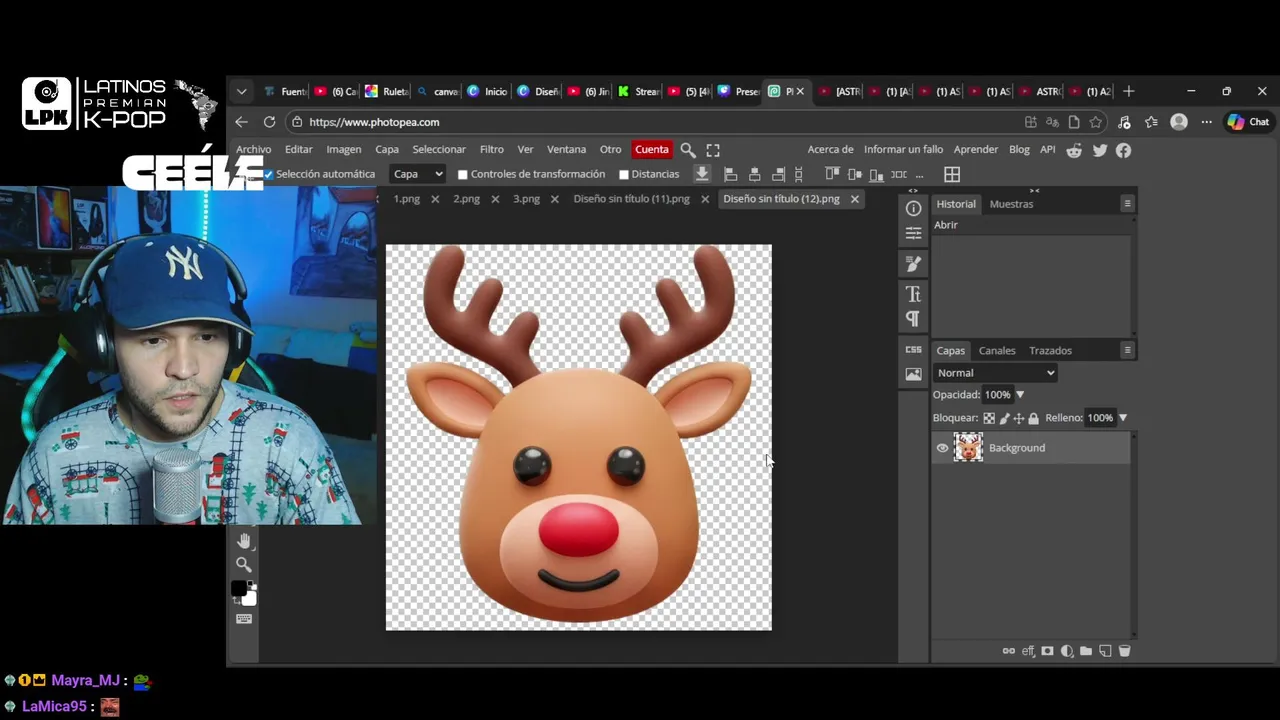1280x720 pixels.
Task: Open the Info panel icon
Action: [x=913, y=208]
